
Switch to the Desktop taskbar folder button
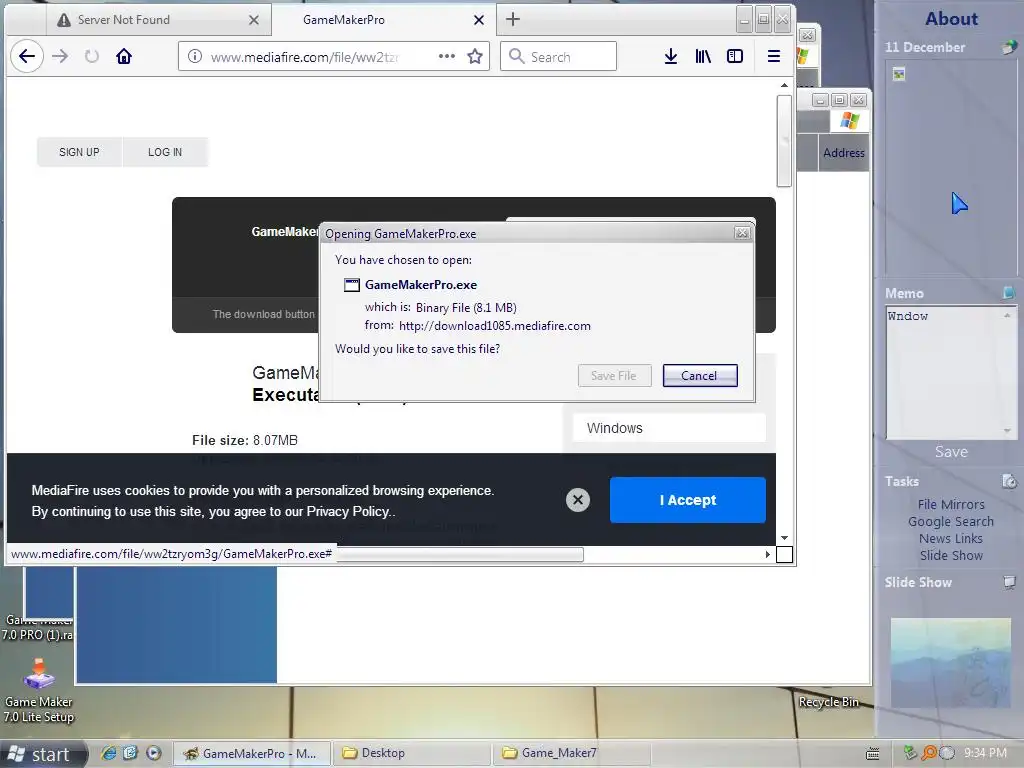412,754
